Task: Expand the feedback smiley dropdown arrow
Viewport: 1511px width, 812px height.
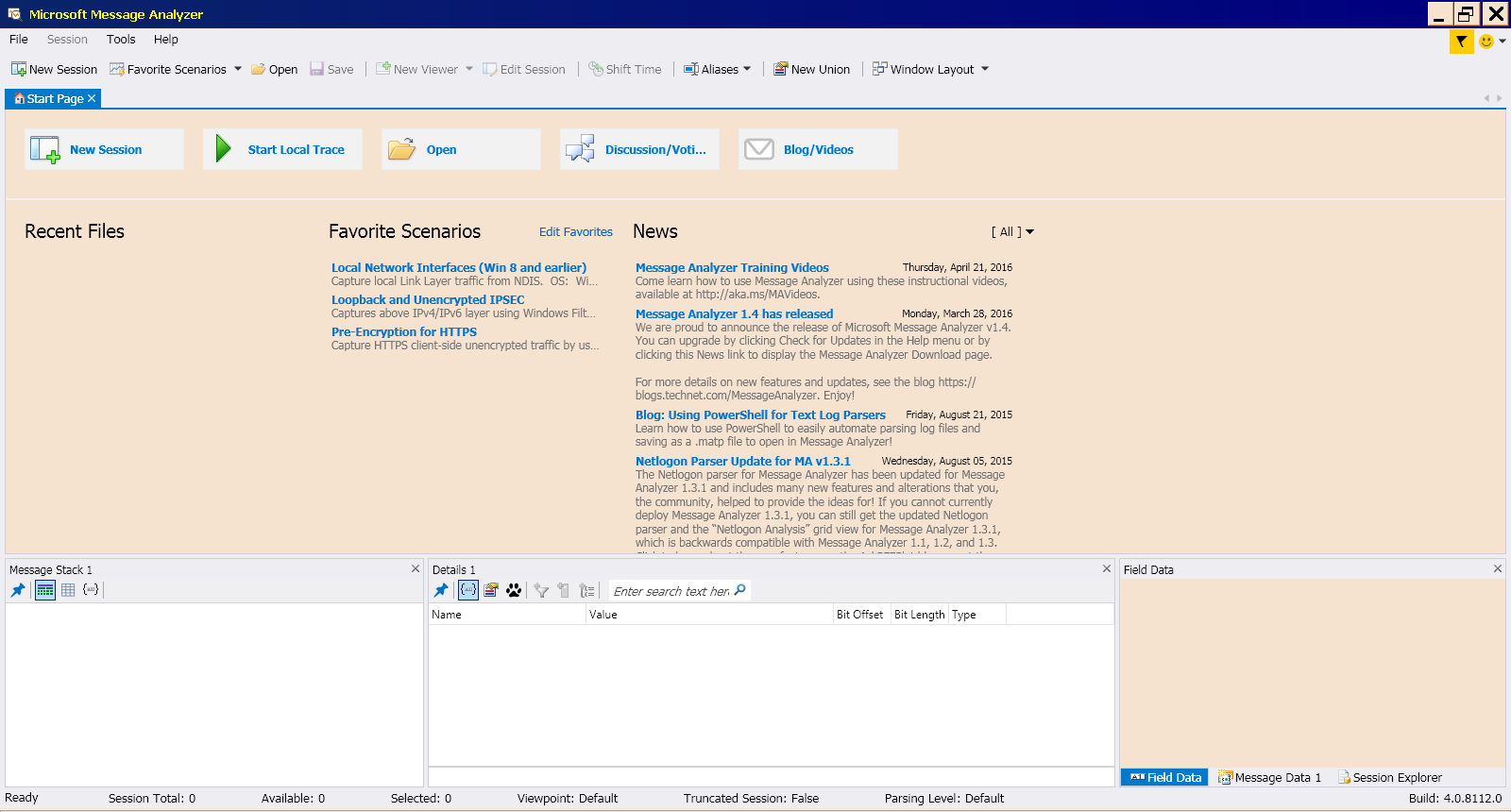Action: pos(1503,42)
